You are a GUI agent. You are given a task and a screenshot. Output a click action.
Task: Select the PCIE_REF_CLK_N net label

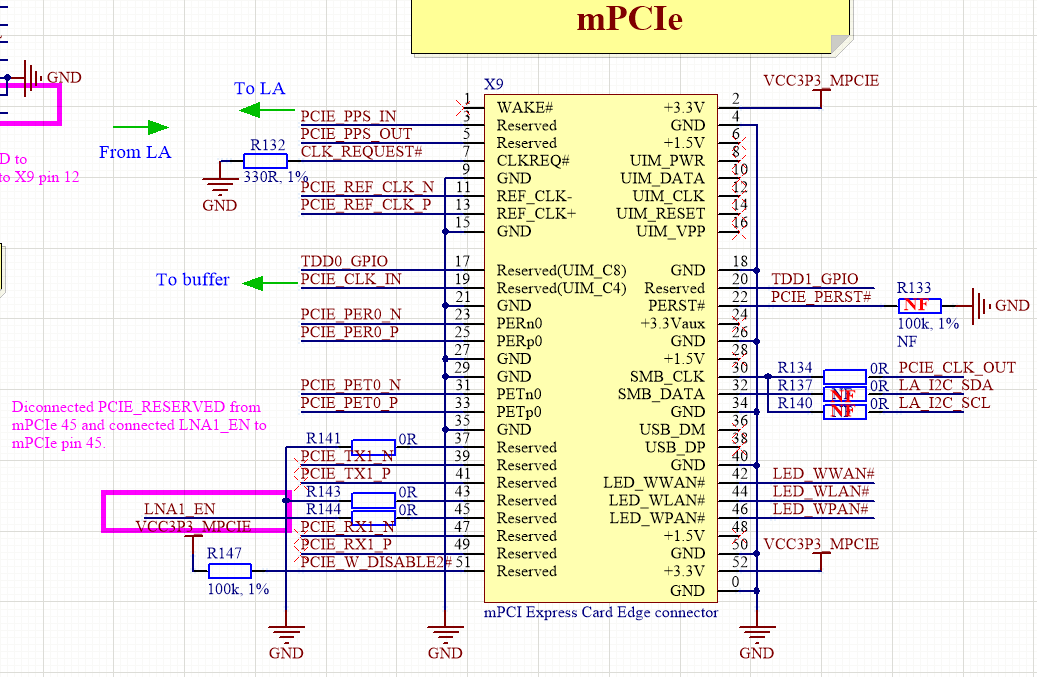(367, 187)
